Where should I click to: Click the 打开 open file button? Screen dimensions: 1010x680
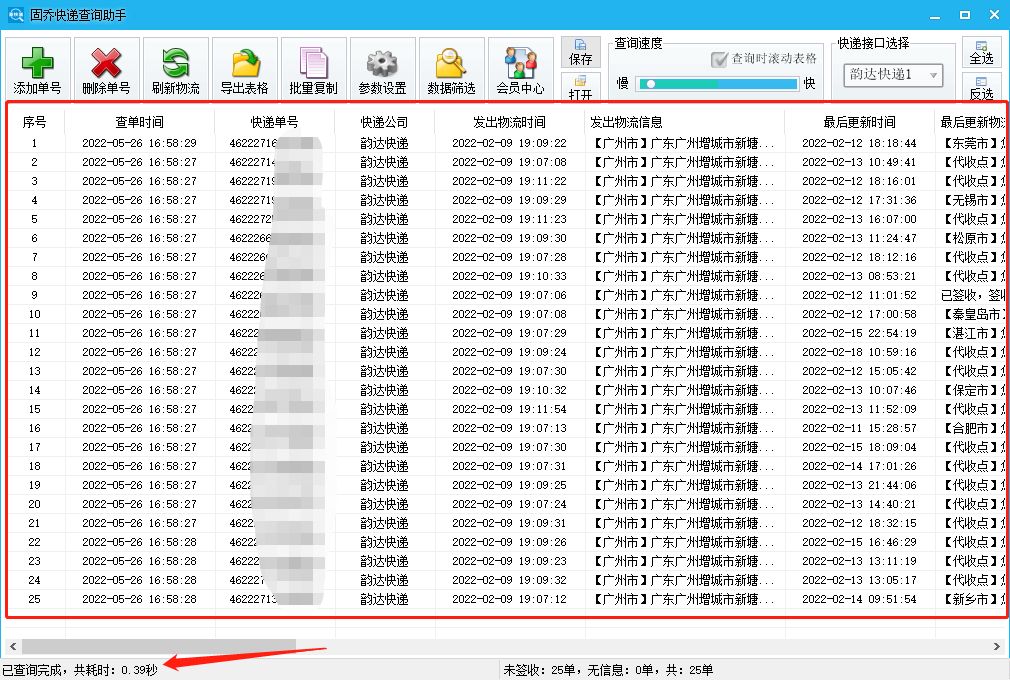tap(580, 87)
